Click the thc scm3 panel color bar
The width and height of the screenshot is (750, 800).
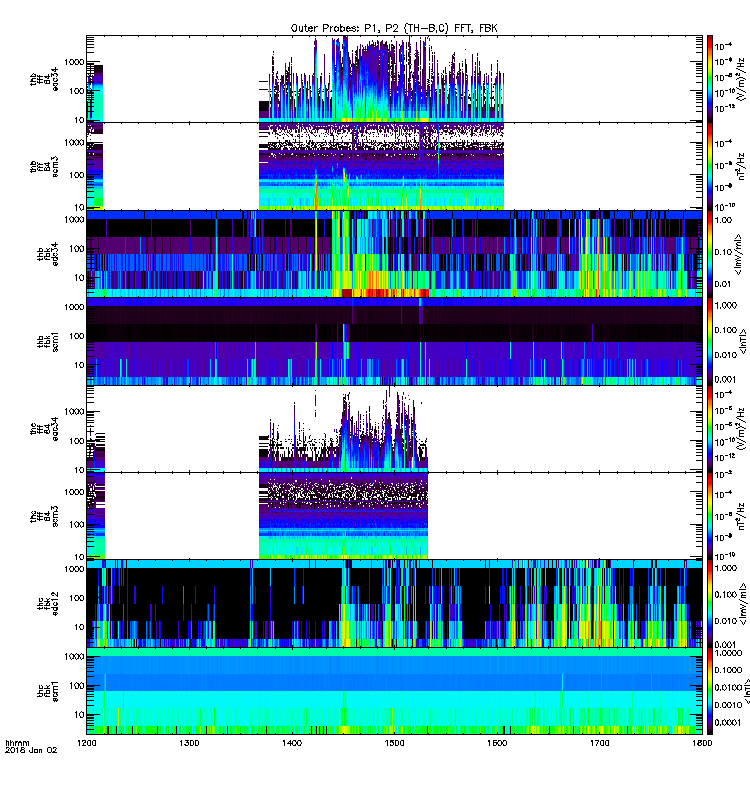[x=710, y=516]
